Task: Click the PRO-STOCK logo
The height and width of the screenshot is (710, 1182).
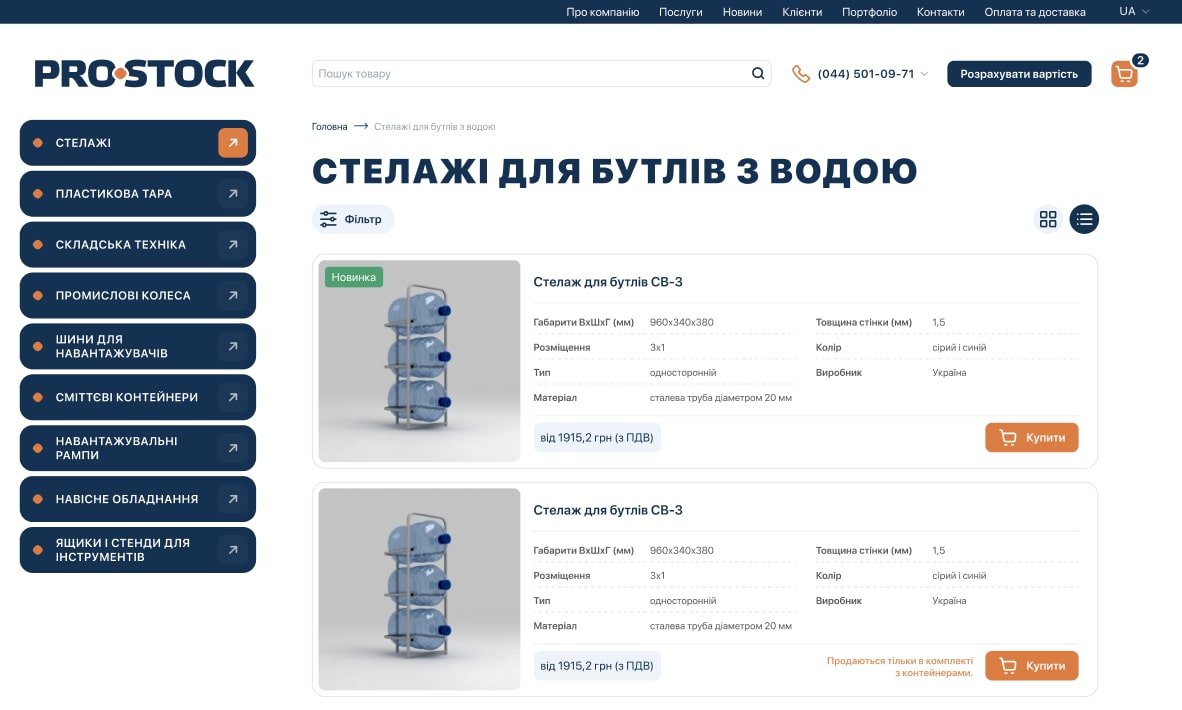Action: (145, 74)
